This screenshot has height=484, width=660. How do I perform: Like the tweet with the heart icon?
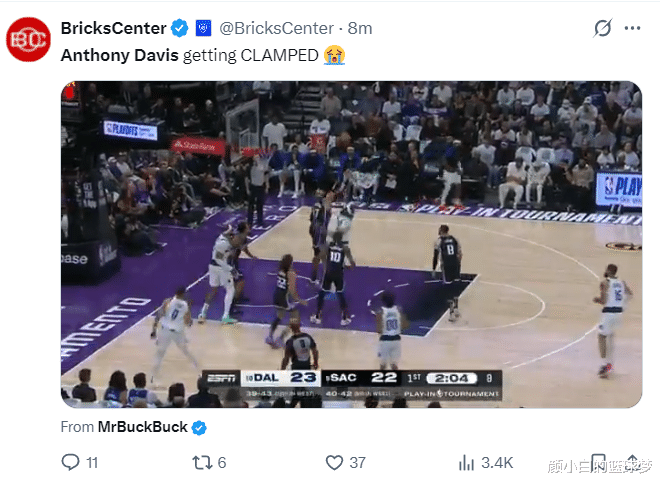(x=335, y=462)
